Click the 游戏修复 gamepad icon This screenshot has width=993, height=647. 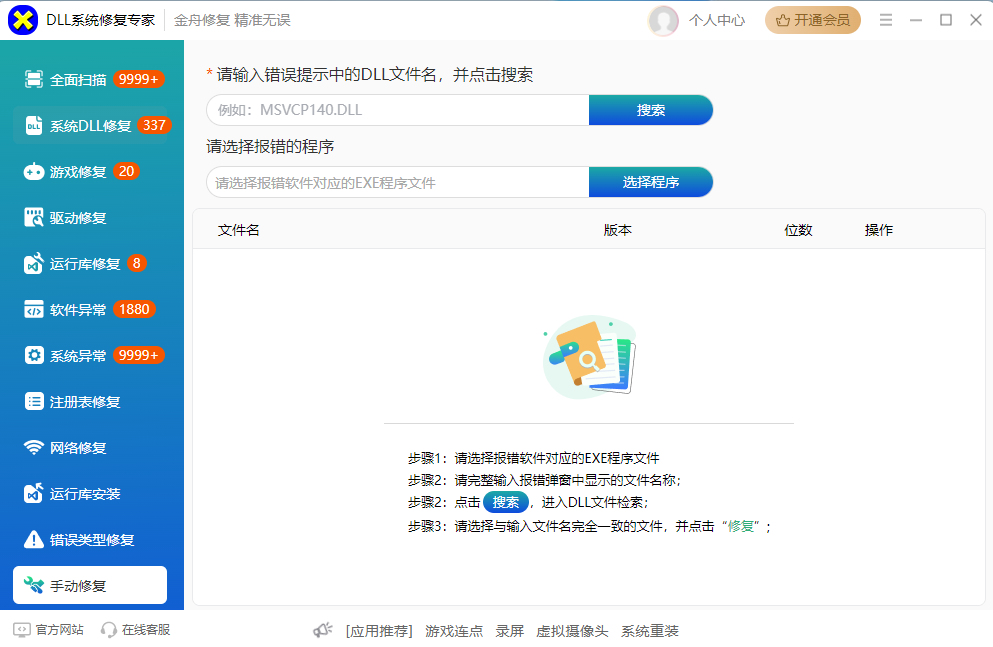point(34,172)
